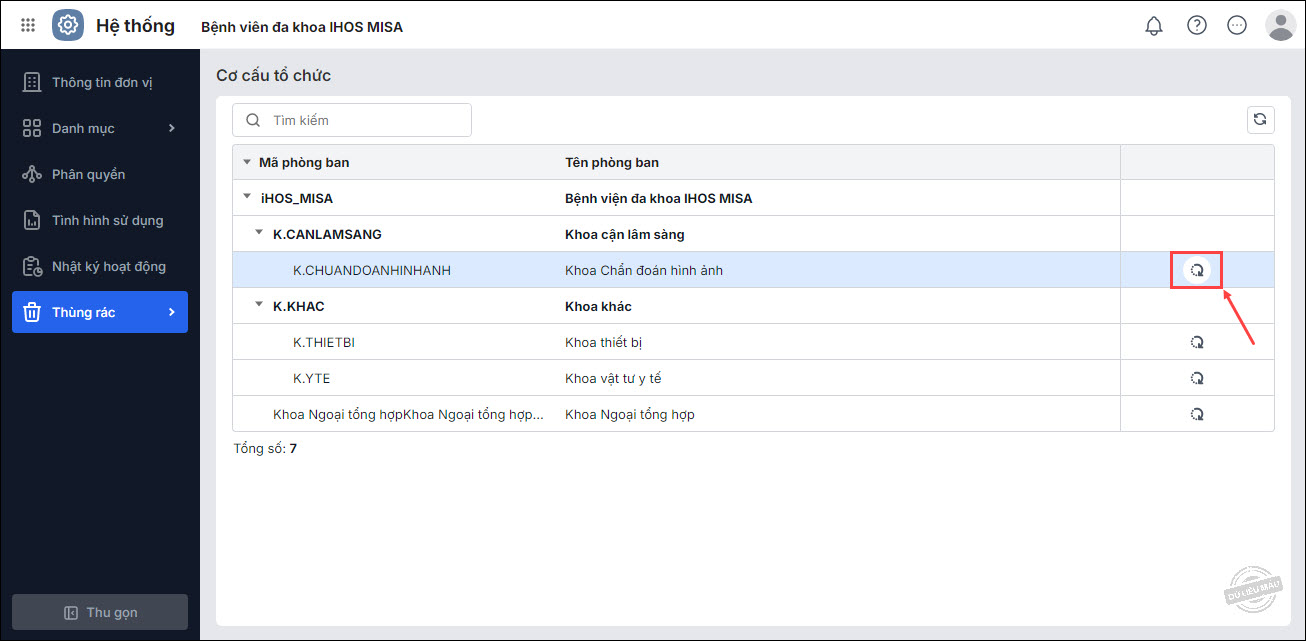The height and width of the screenshot is (641, 1306).
Task: Select the K.CANLAMSANG row
Action: coord(753,234)
